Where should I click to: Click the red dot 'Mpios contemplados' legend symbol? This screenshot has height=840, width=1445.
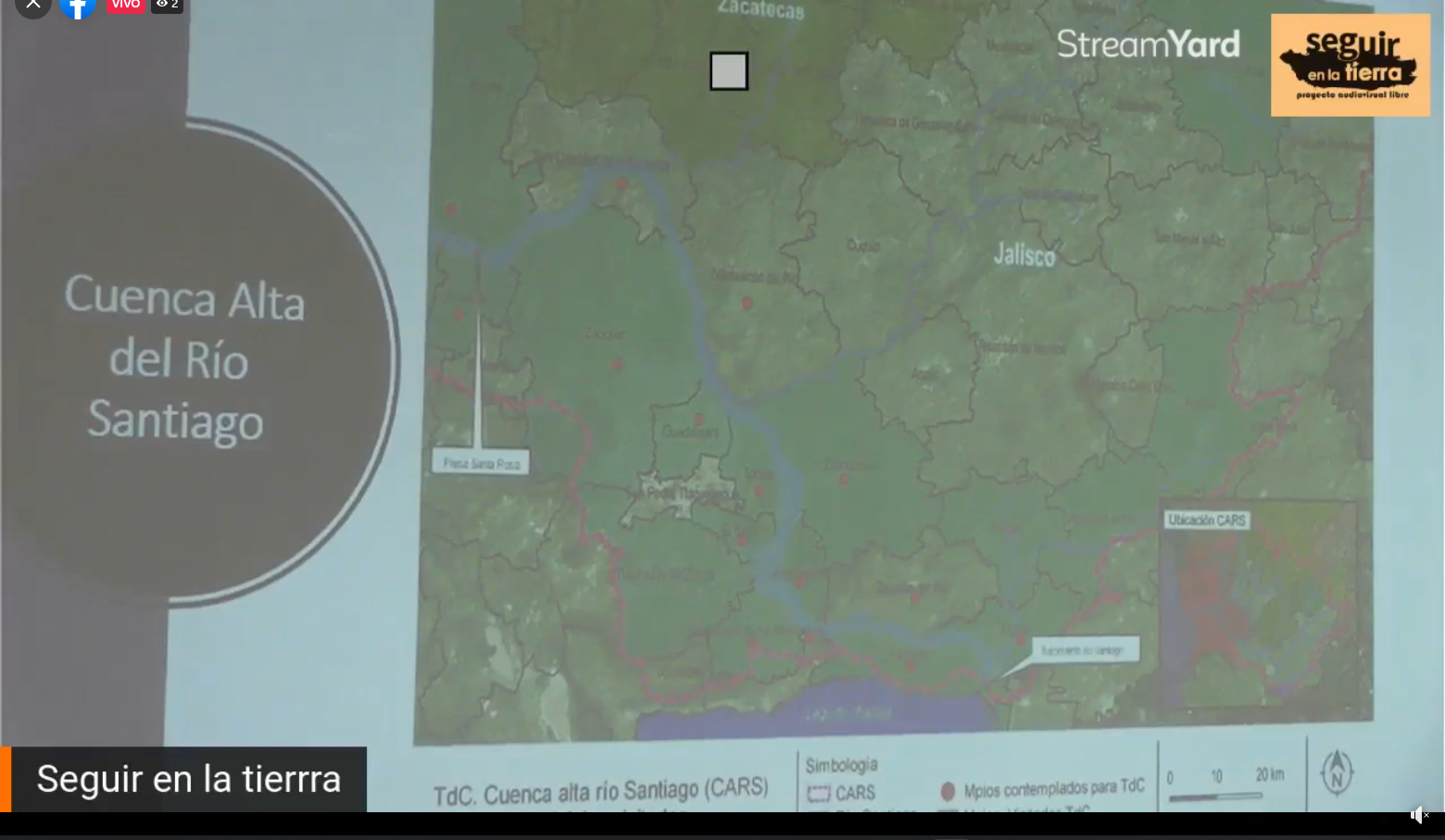[x=948, y=791]
